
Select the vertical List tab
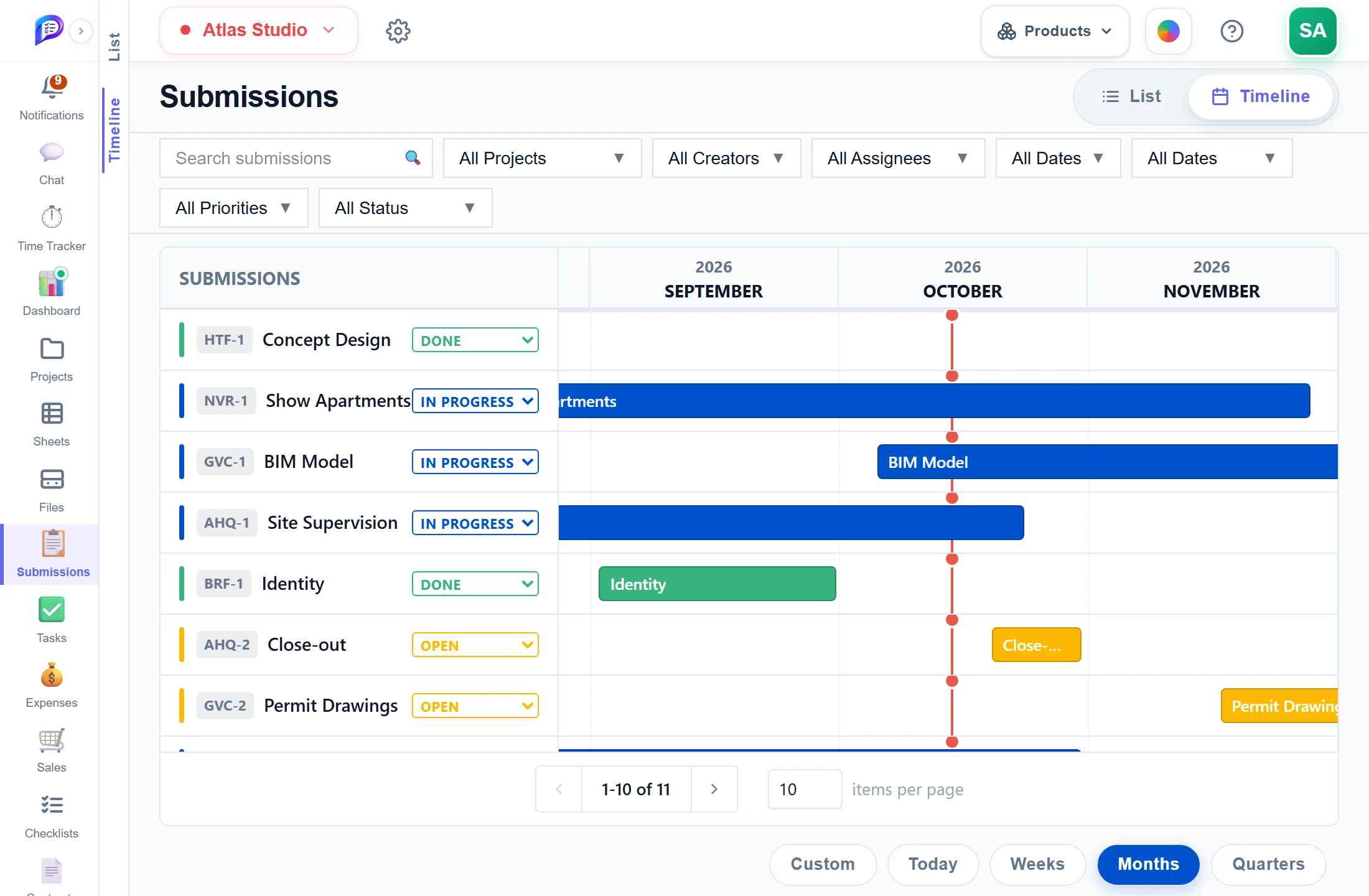(x=114, y=47)
